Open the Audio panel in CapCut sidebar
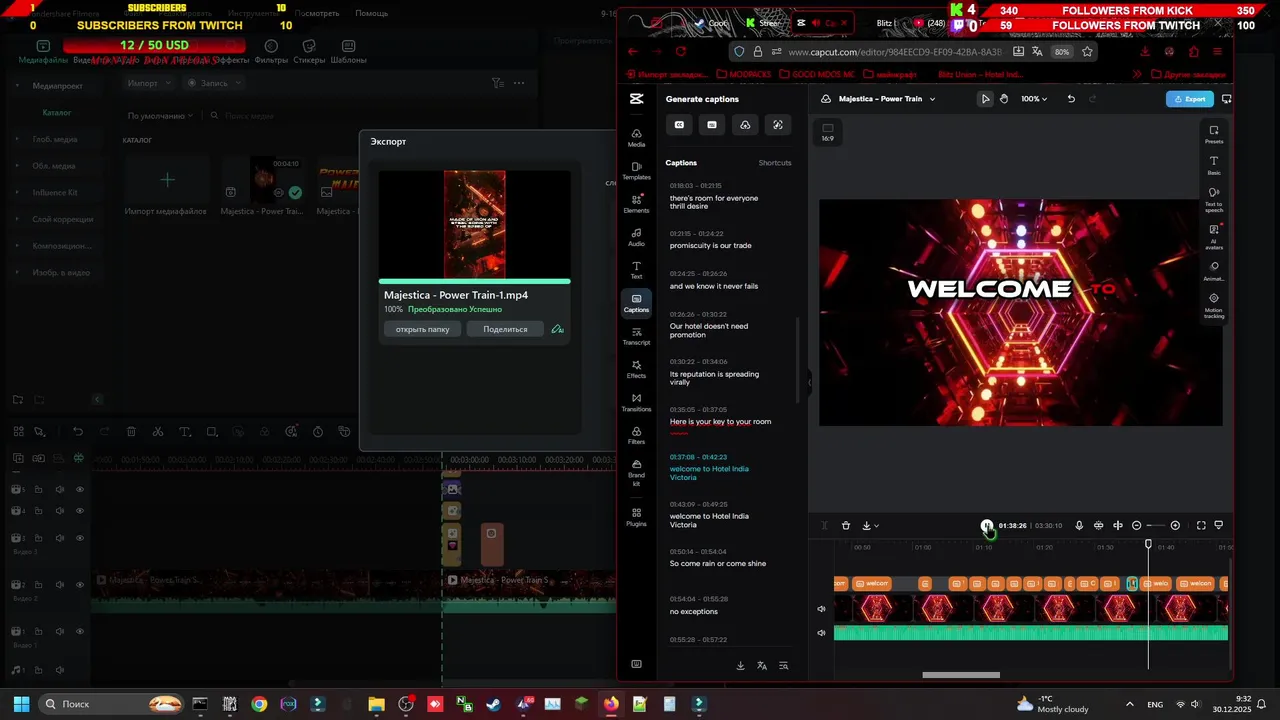 point(636,237)
